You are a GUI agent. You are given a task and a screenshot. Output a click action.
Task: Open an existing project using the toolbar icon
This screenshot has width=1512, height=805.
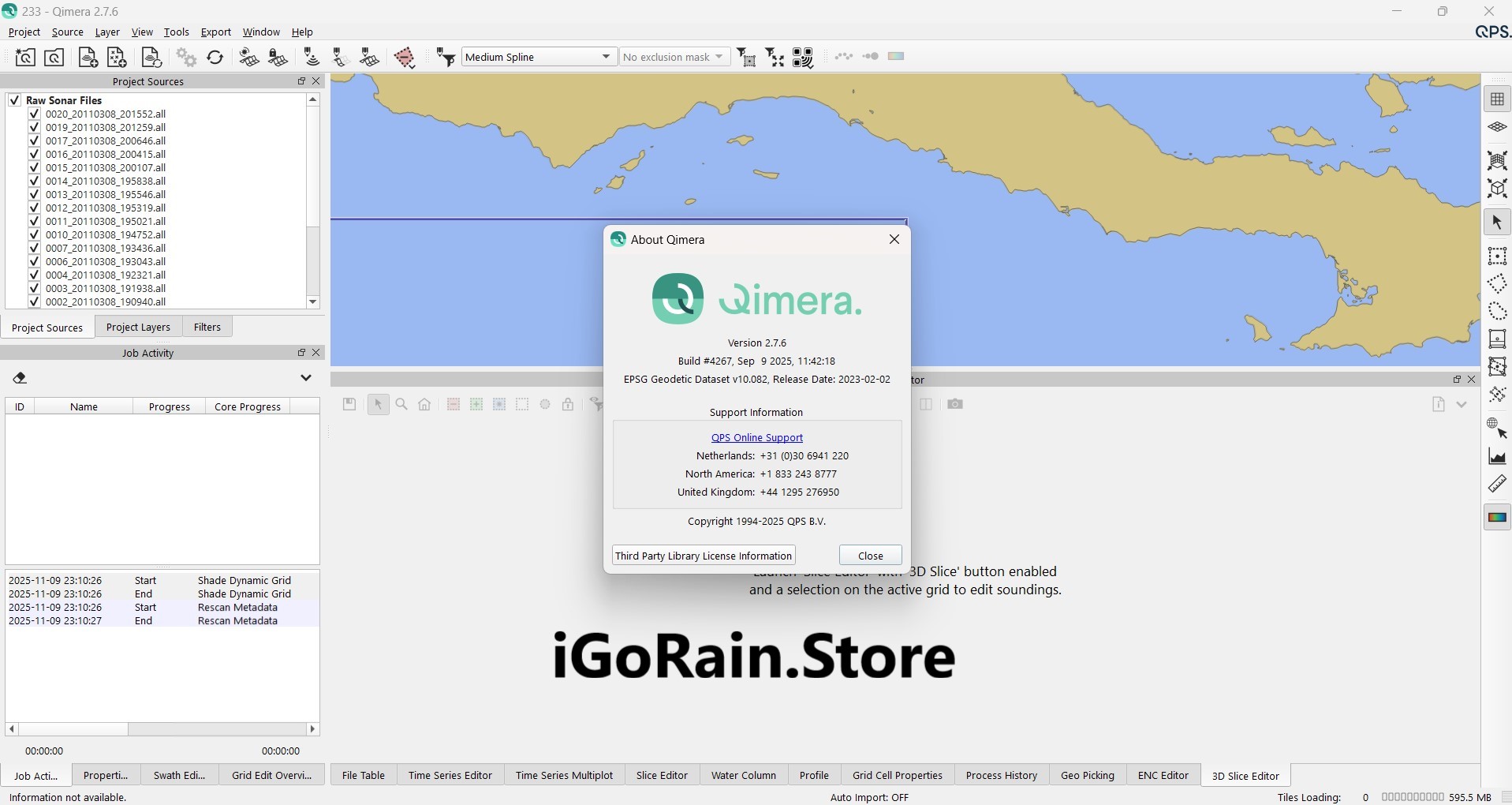tap(54, 57)
